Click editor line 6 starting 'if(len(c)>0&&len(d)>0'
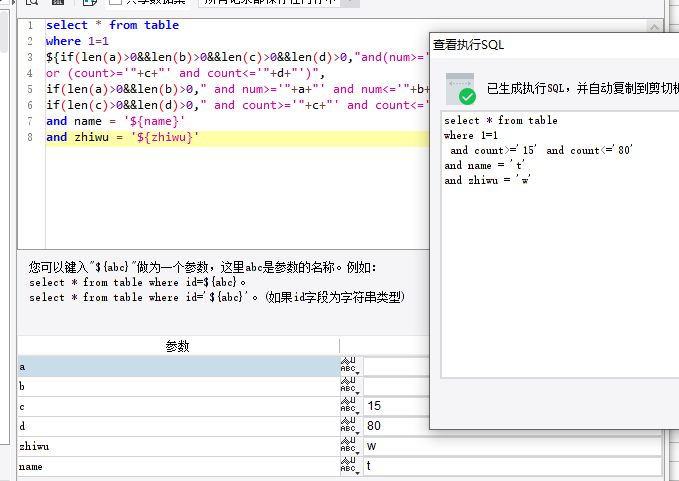This screenshot has width=679, height=481. coord(237,105)
